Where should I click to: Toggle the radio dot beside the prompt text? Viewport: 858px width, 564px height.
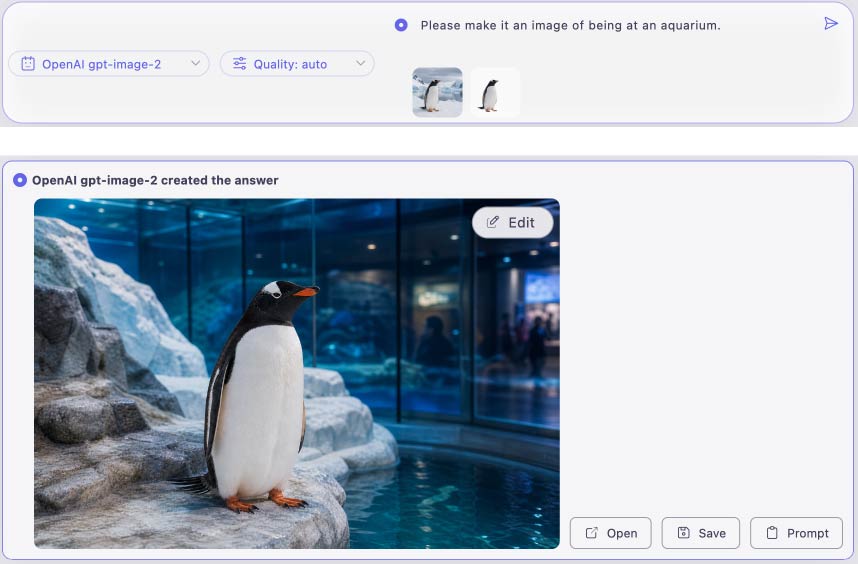point(401,25)
